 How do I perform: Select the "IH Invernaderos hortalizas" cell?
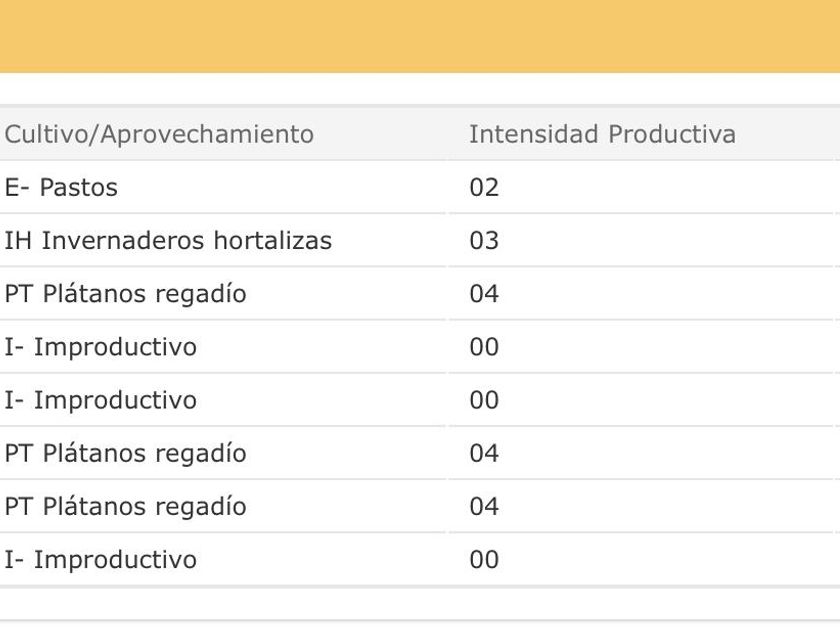[168, 241]
